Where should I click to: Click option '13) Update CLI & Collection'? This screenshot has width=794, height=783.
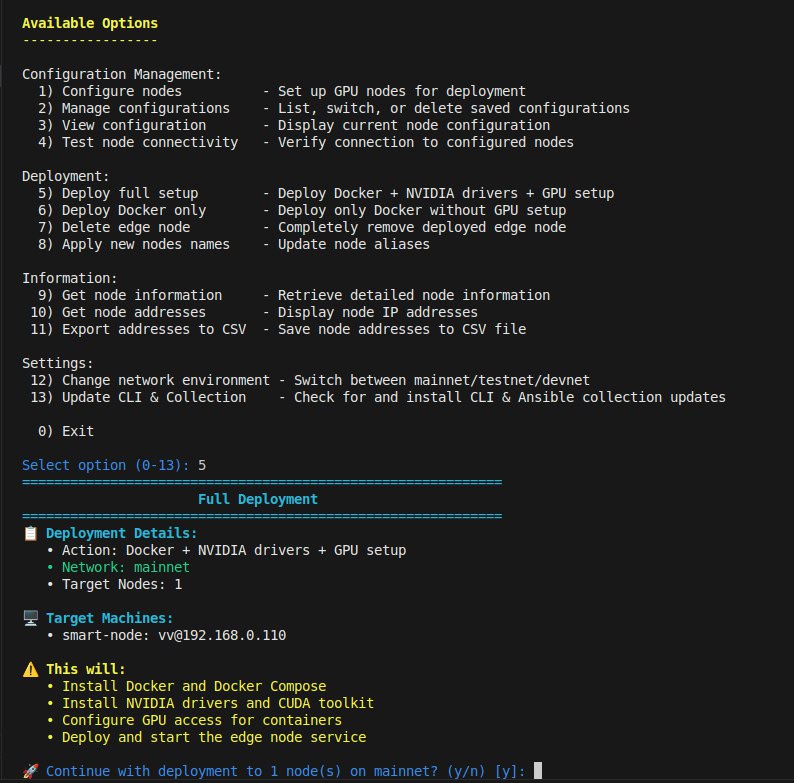point(138,397)
